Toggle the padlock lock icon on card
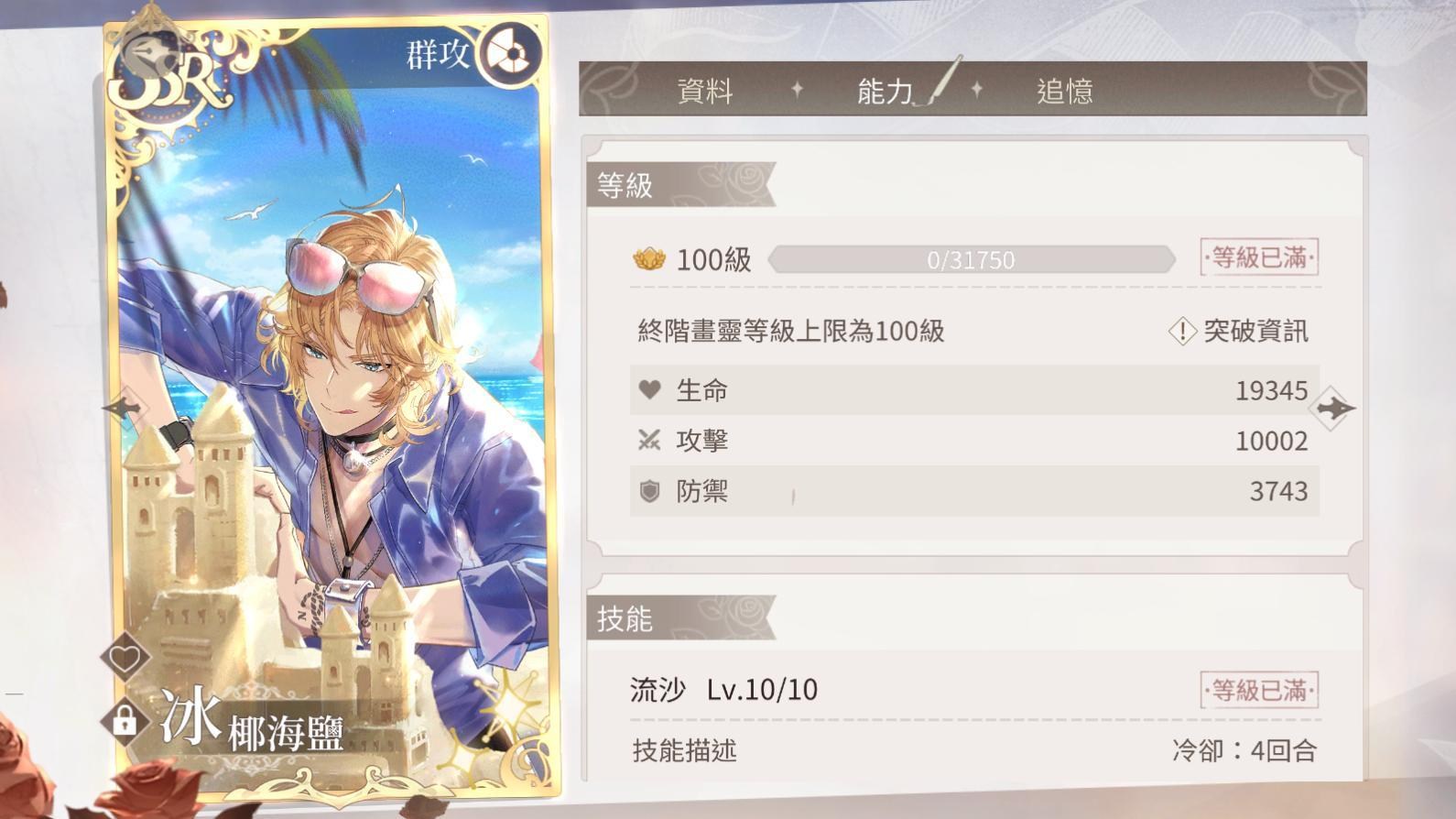 tap(125, 720)
